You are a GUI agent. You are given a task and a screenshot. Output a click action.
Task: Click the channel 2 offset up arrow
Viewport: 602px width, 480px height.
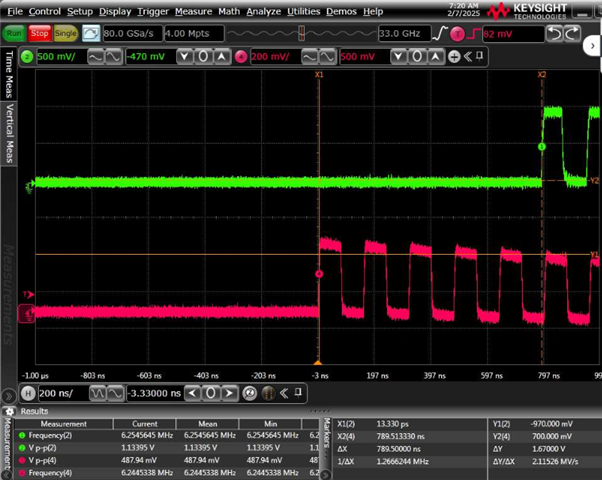[x=222, y=57]
